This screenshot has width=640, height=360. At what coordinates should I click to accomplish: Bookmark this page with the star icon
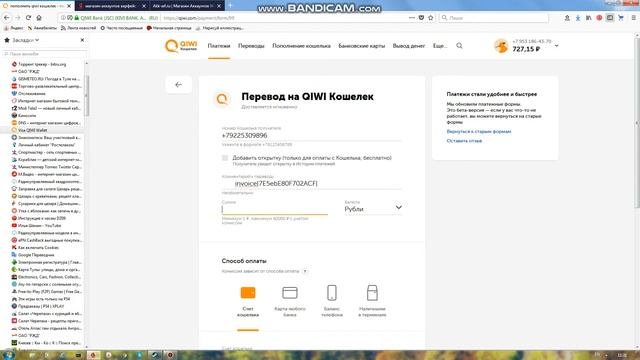point(431,18)
